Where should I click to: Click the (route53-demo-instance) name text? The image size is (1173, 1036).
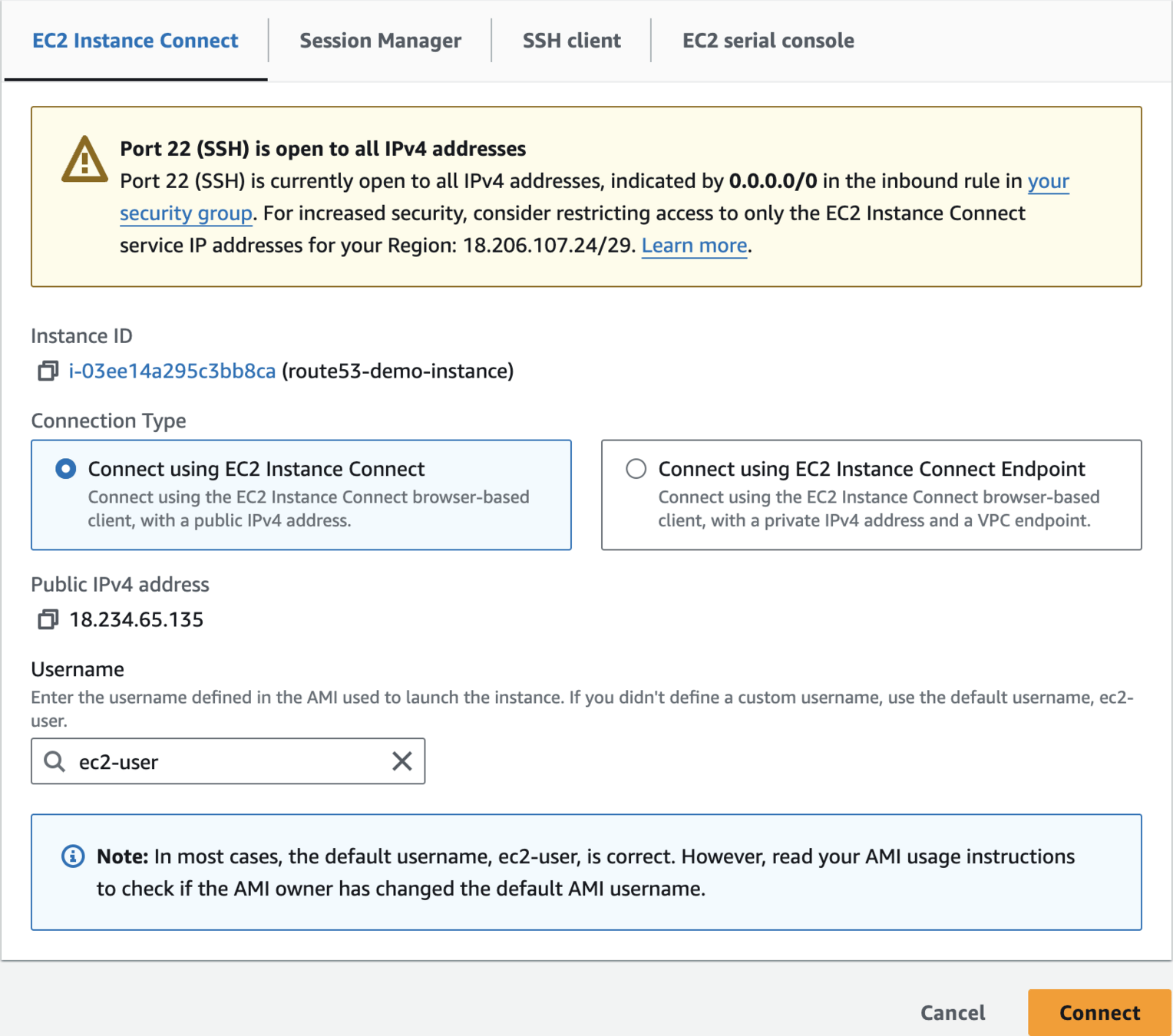[398, 371]
